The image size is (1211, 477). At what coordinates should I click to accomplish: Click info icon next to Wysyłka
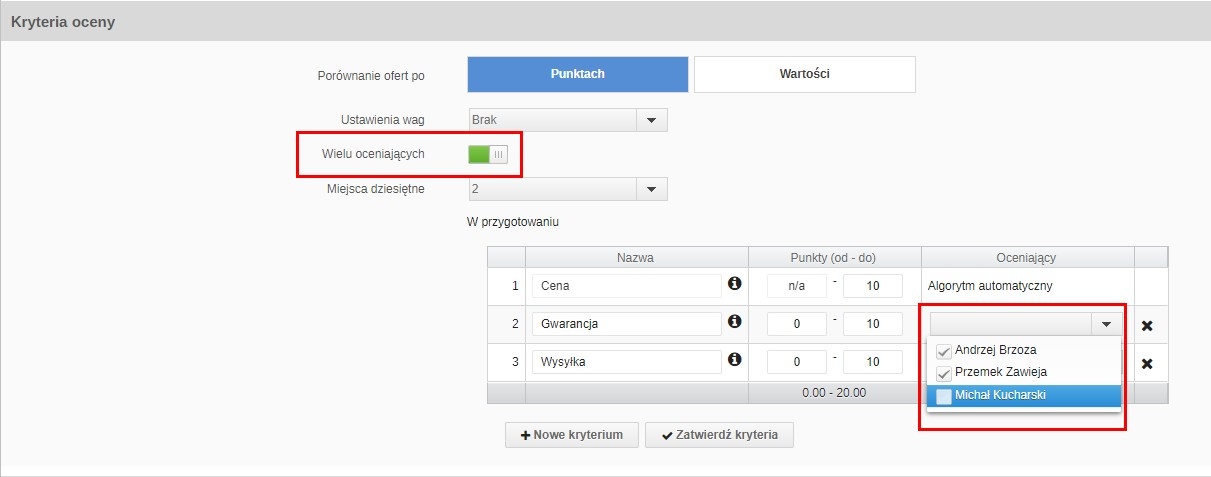[x=735, y=359]
